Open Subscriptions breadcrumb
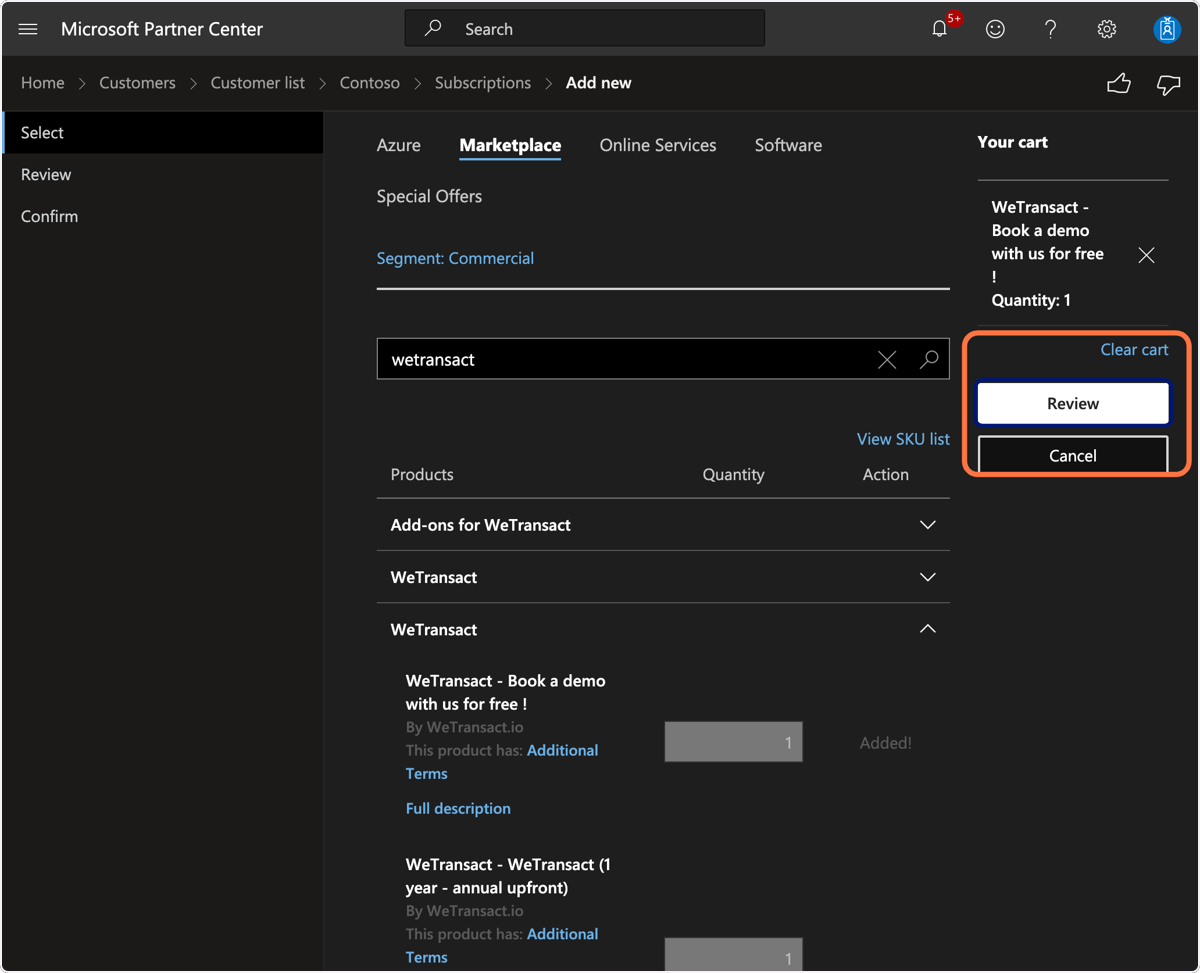This screenshot has width=1200, height=973. pos(483,83)
